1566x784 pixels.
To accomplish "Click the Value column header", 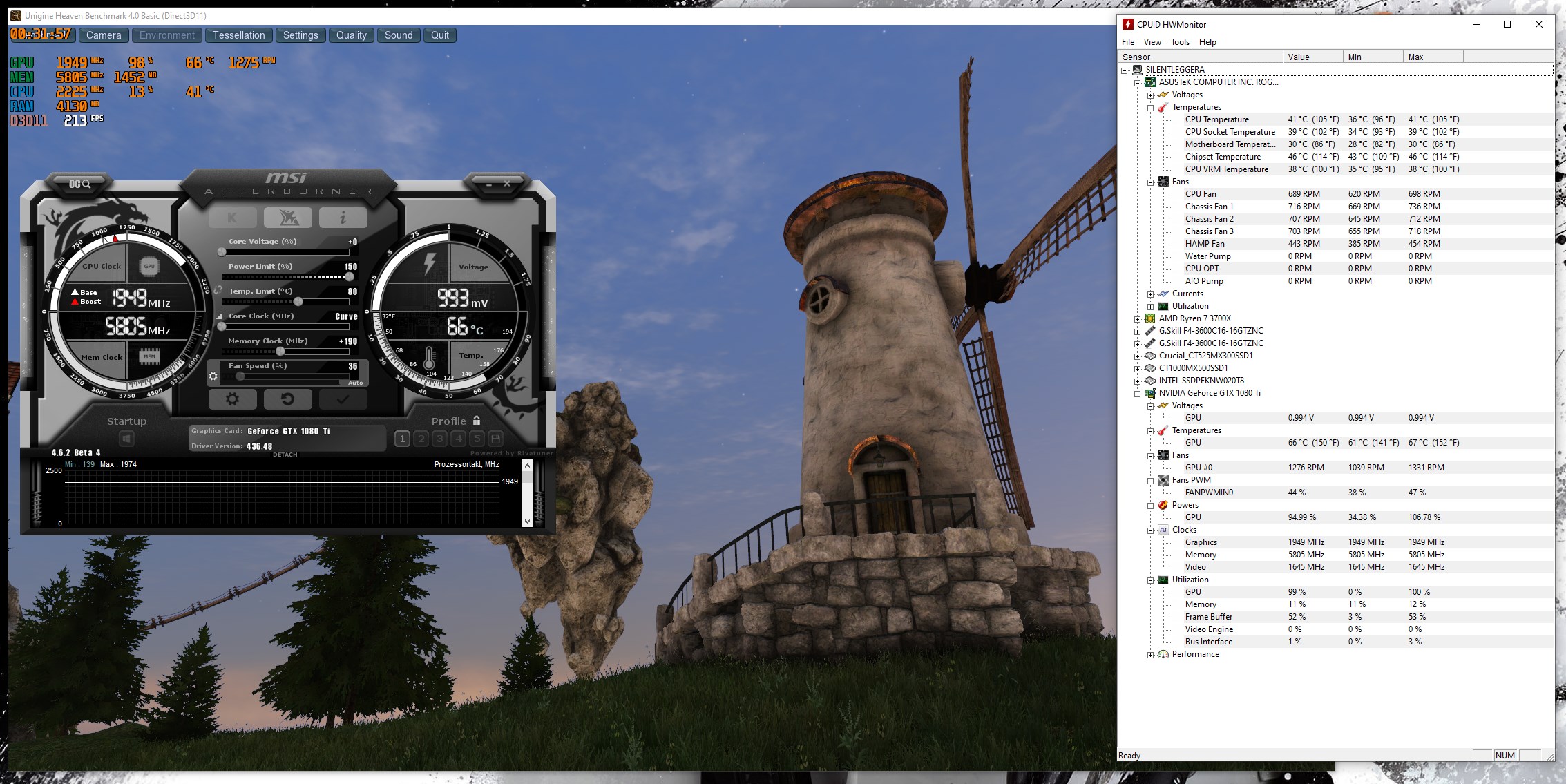I will [1312, 57].
